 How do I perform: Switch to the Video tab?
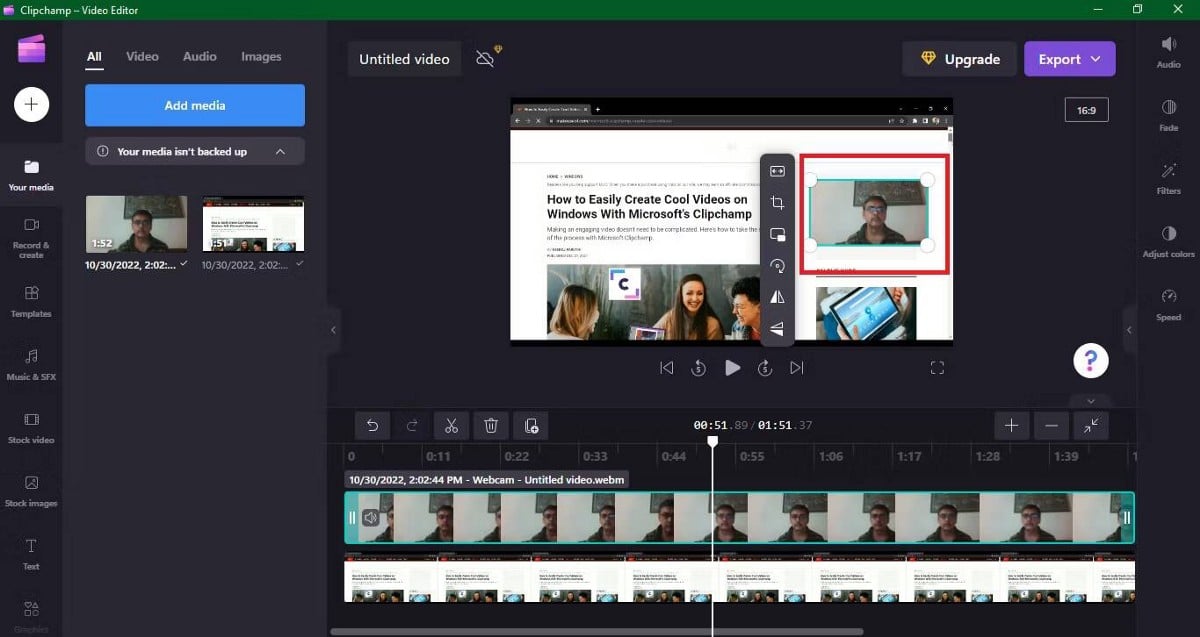[x=142, y=56]
